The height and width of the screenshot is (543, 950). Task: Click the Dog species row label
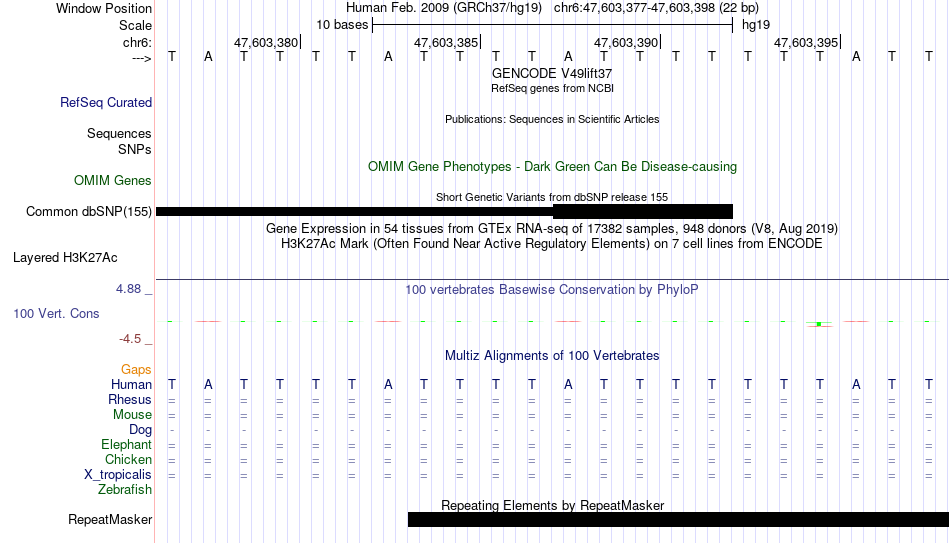(141, 430)
